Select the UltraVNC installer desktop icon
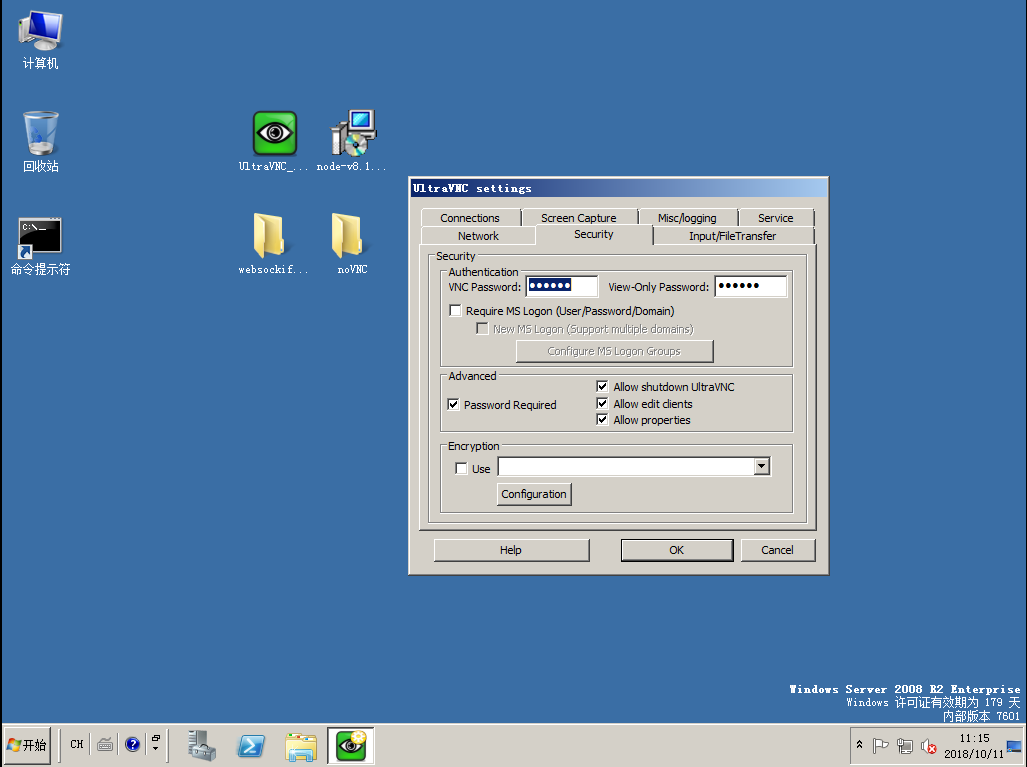1027x767 pixels. coord(274,141)
